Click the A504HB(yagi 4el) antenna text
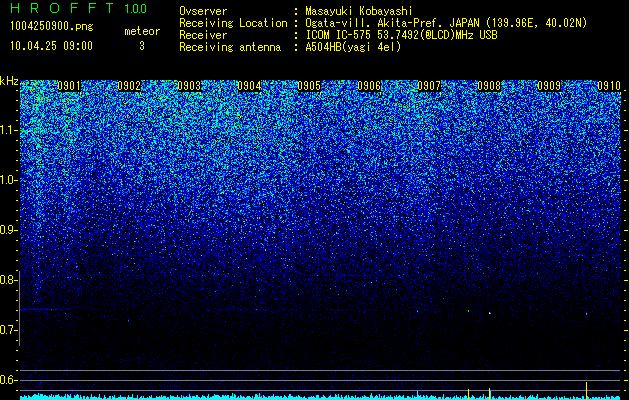629x400 pixels. (x=353, y=47)
